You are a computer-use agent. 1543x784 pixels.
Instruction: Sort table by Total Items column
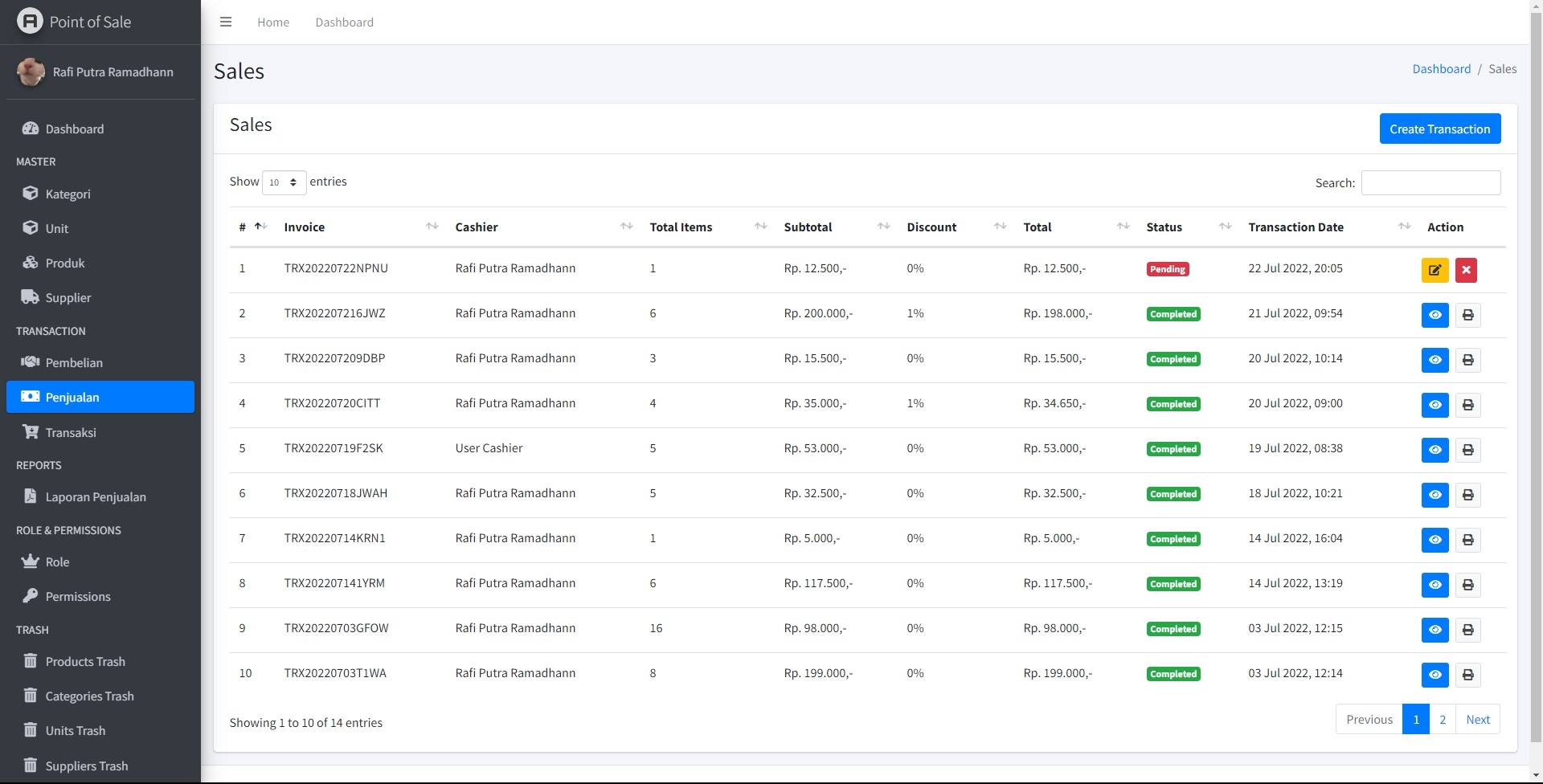[707, 227]
